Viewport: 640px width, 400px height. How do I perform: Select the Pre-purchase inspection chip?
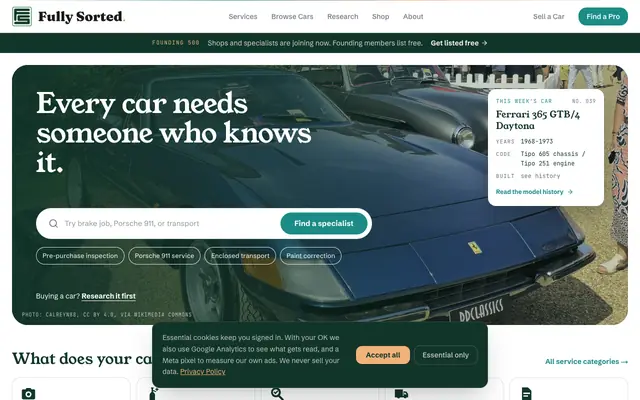pos(80,256)
